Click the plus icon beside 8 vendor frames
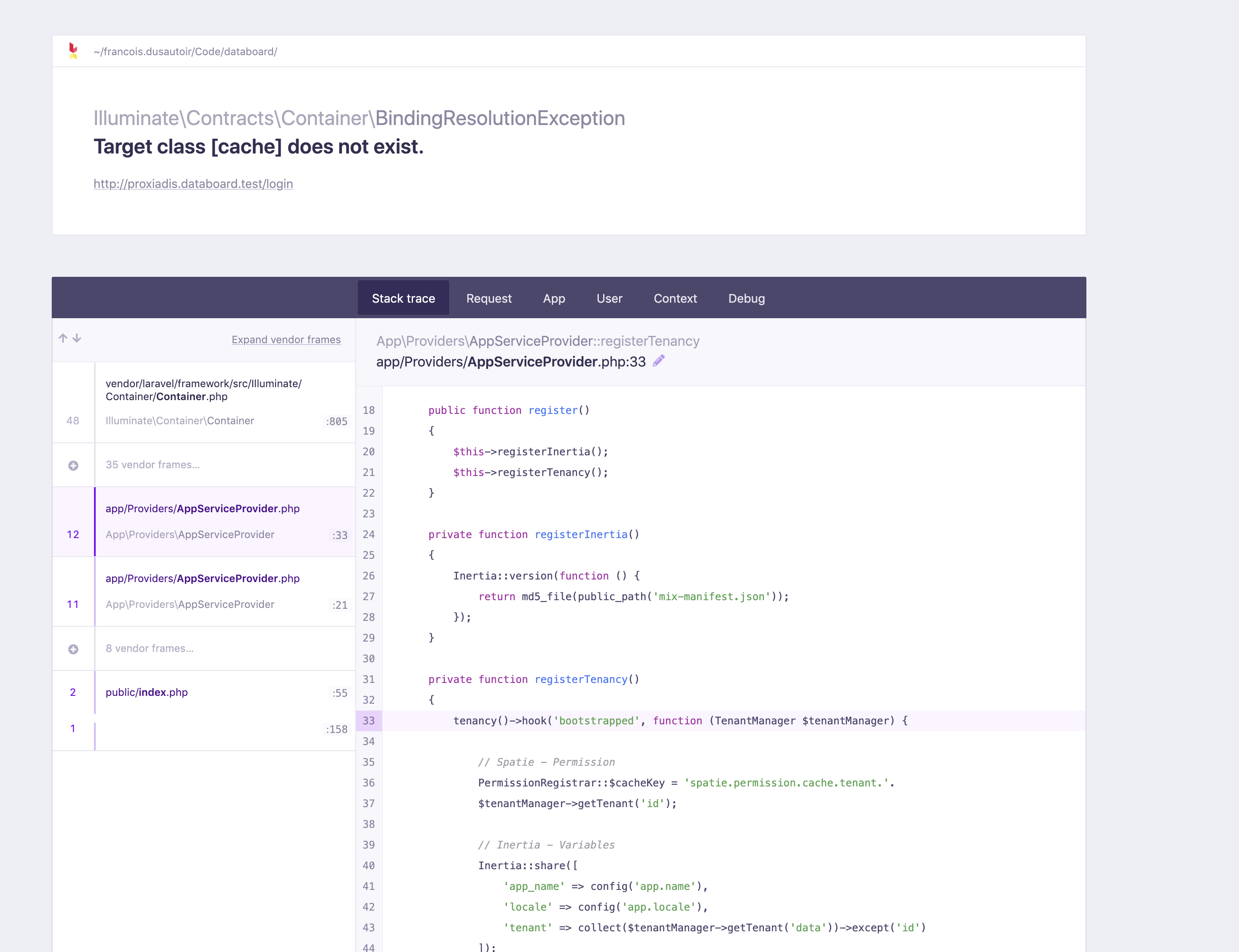The width and height of the screenshot is (1239, 952). (72, 648)
